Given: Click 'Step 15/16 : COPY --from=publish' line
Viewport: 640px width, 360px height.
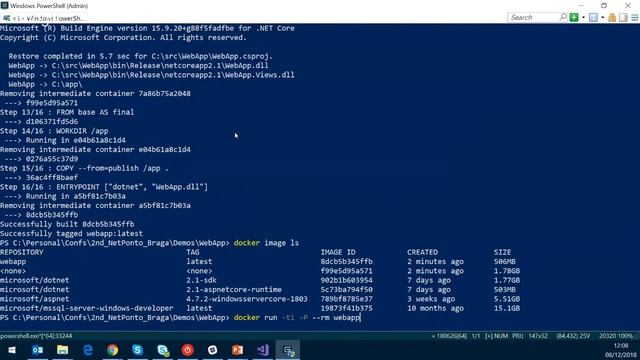Looking at the screenshot, I should (84, 168).
